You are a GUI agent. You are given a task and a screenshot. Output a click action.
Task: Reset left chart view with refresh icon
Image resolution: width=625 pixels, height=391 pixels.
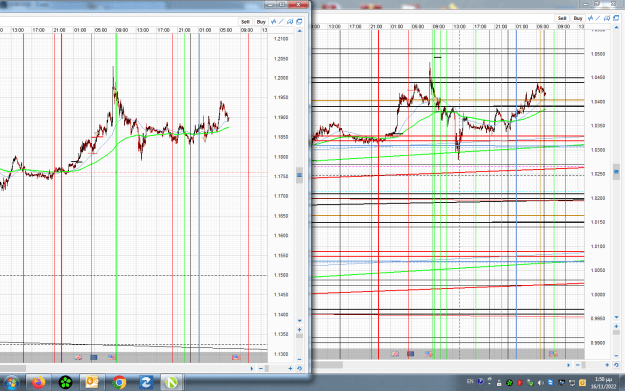tap(300, 369)
